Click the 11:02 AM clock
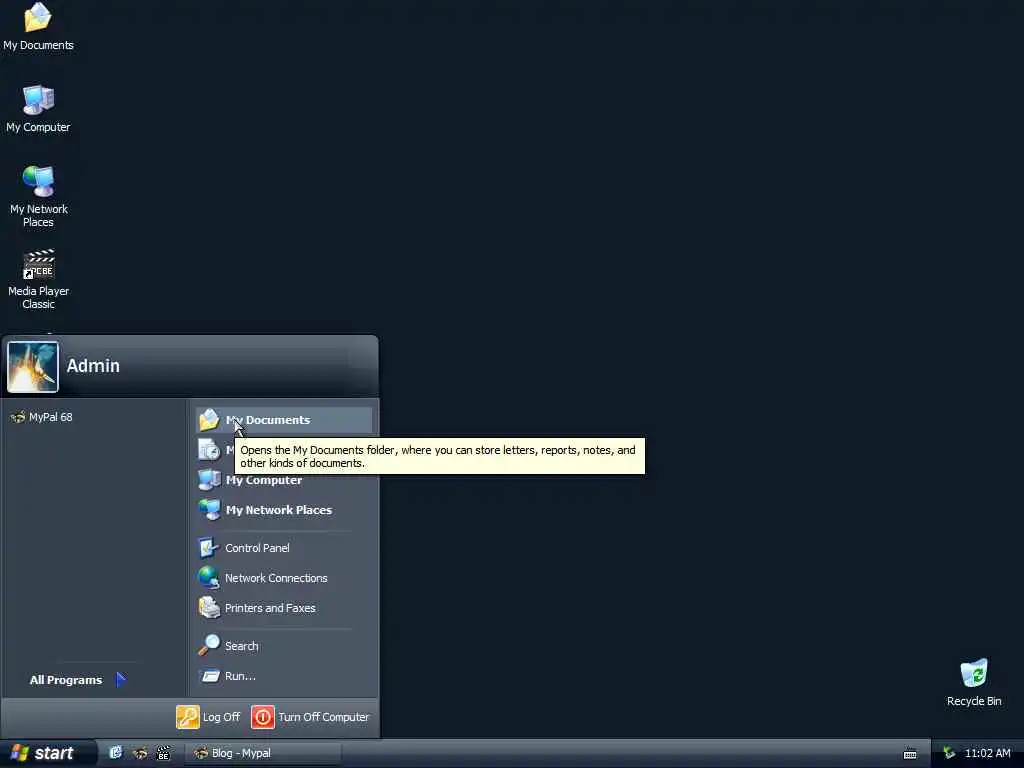This screenshot has width=1024, height=768. click(x=987, y=753)
